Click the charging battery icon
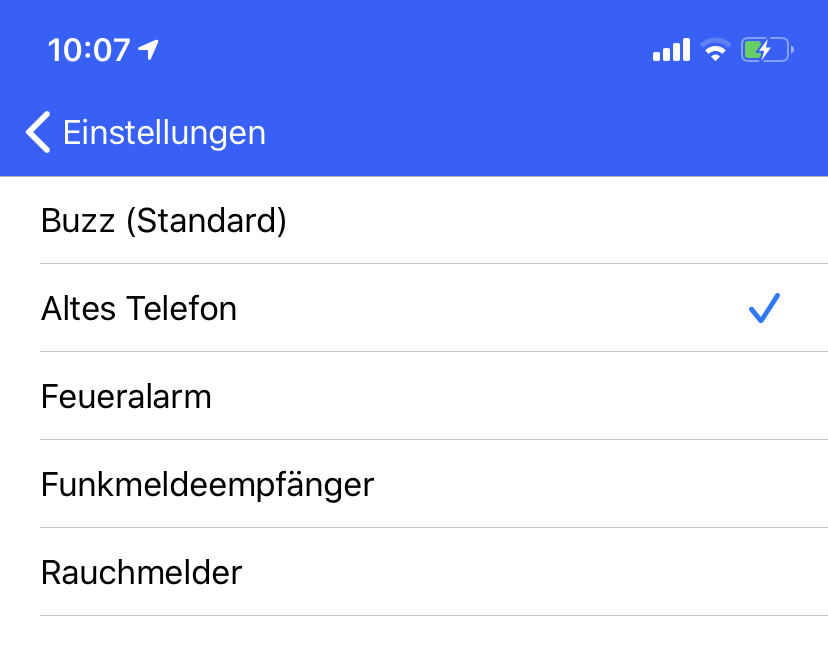This screenshot has height=663, width=828. [x=766, y=50]
